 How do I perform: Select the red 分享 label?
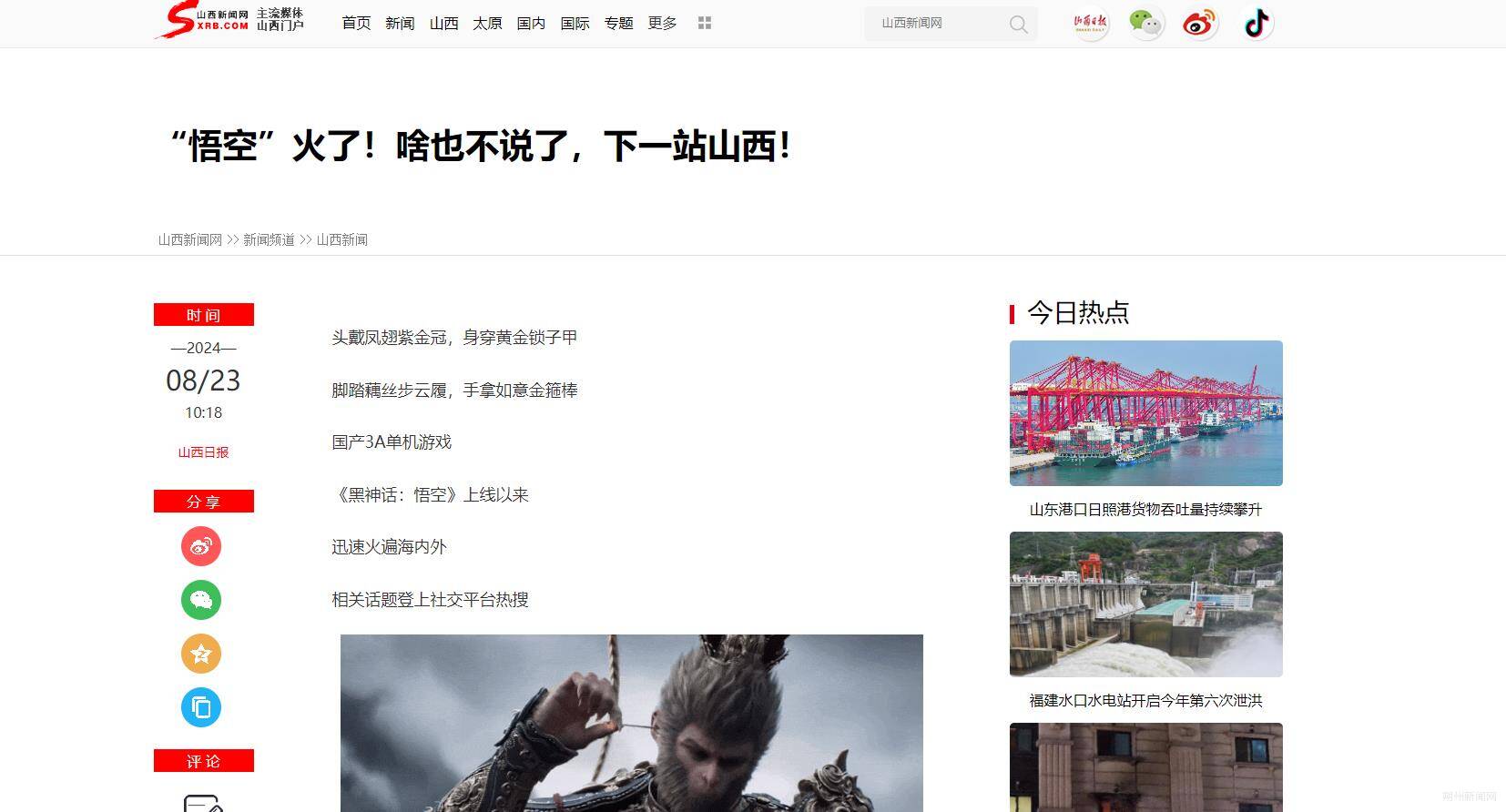(x=204, y=502)
